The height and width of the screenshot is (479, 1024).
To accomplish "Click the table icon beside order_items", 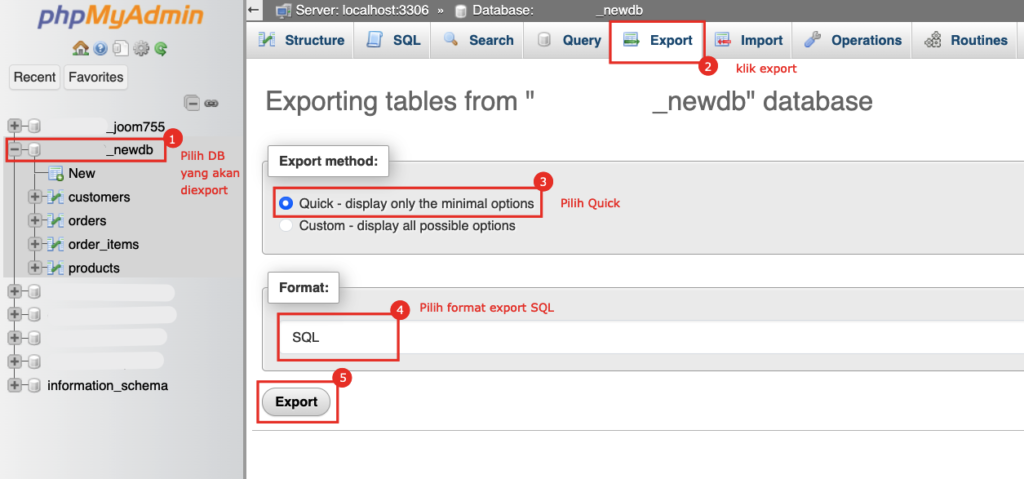I will tap(56, 244).
